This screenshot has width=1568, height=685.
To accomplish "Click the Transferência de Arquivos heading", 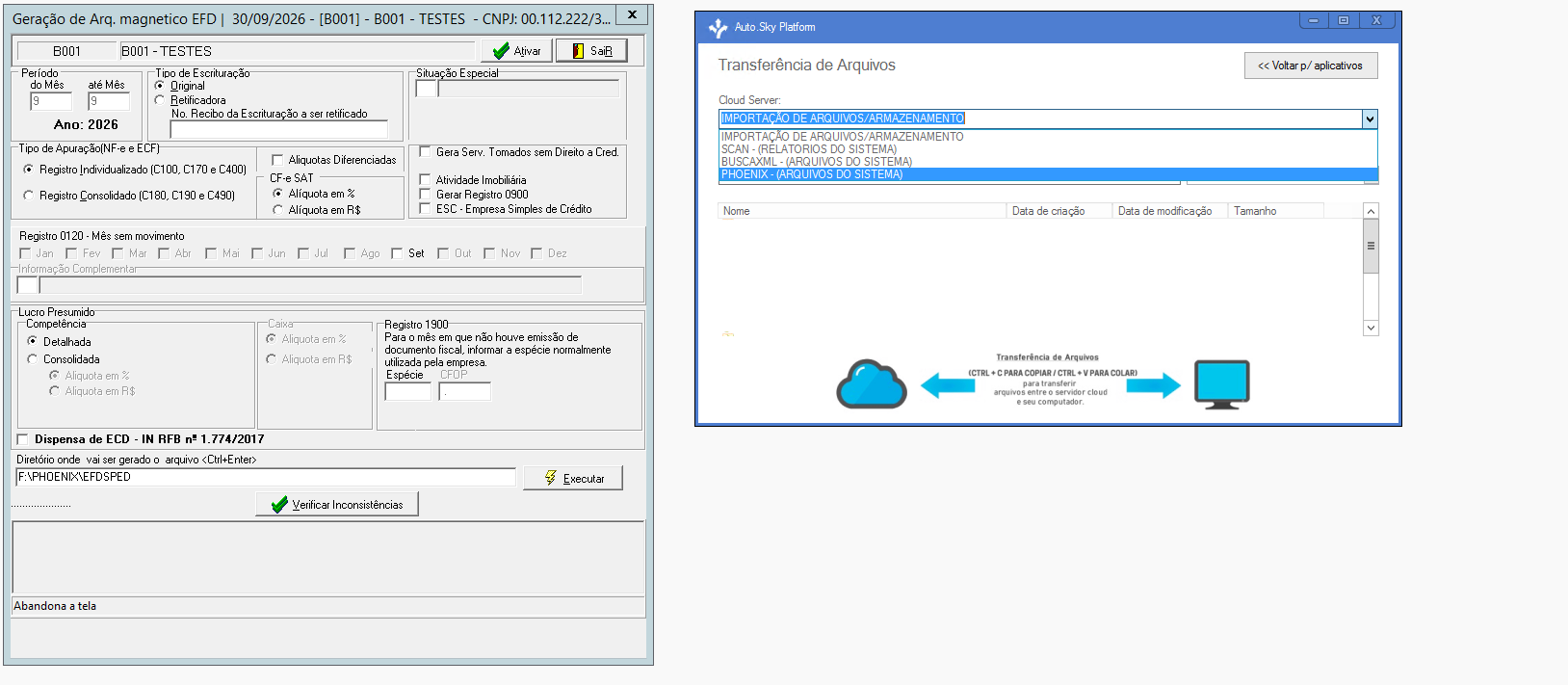I will click(x=807, y=66).
